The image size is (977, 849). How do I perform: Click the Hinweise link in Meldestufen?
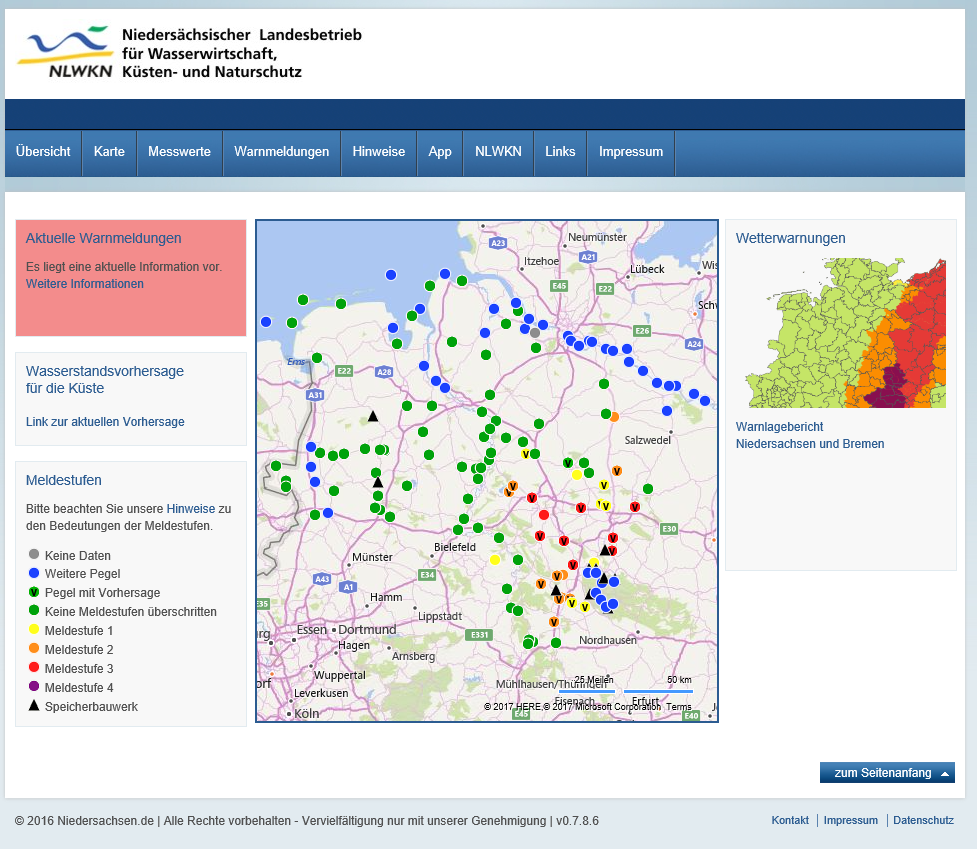(x=191, y=509)
